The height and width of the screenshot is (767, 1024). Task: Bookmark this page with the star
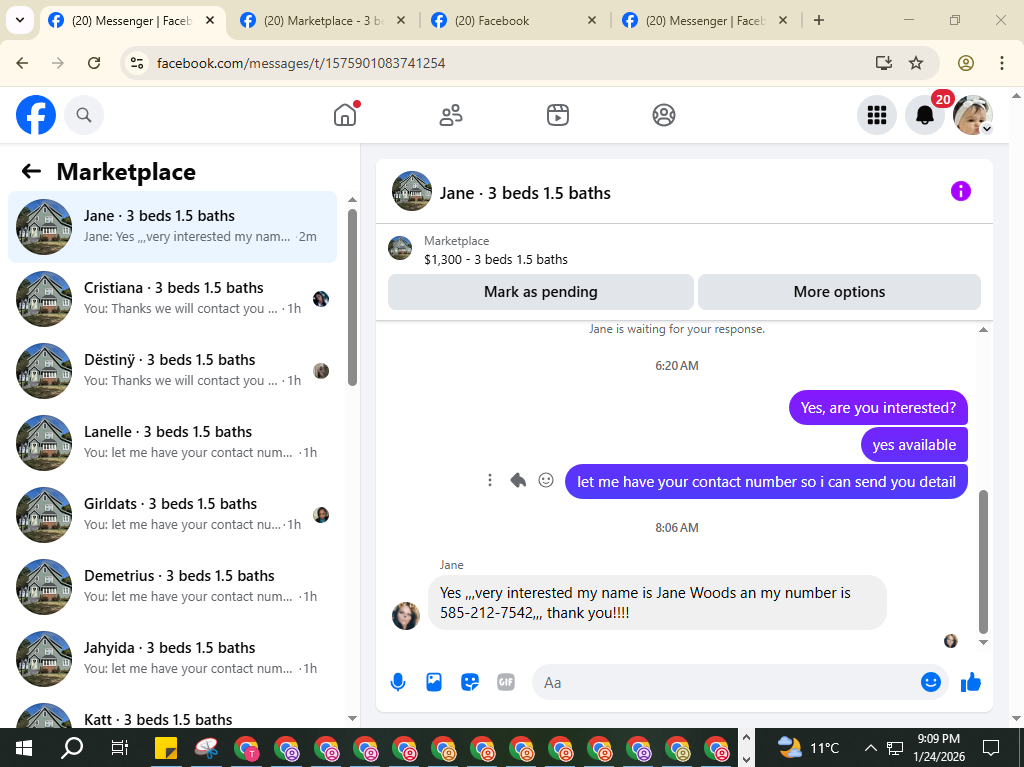[916, 63]
